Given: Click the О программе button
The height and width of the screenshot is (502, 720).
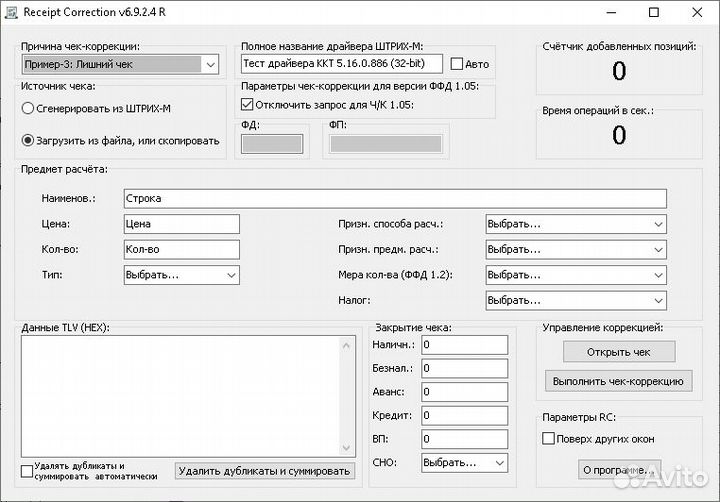Looking at the screenshot, I should click(x=619, y=470).
